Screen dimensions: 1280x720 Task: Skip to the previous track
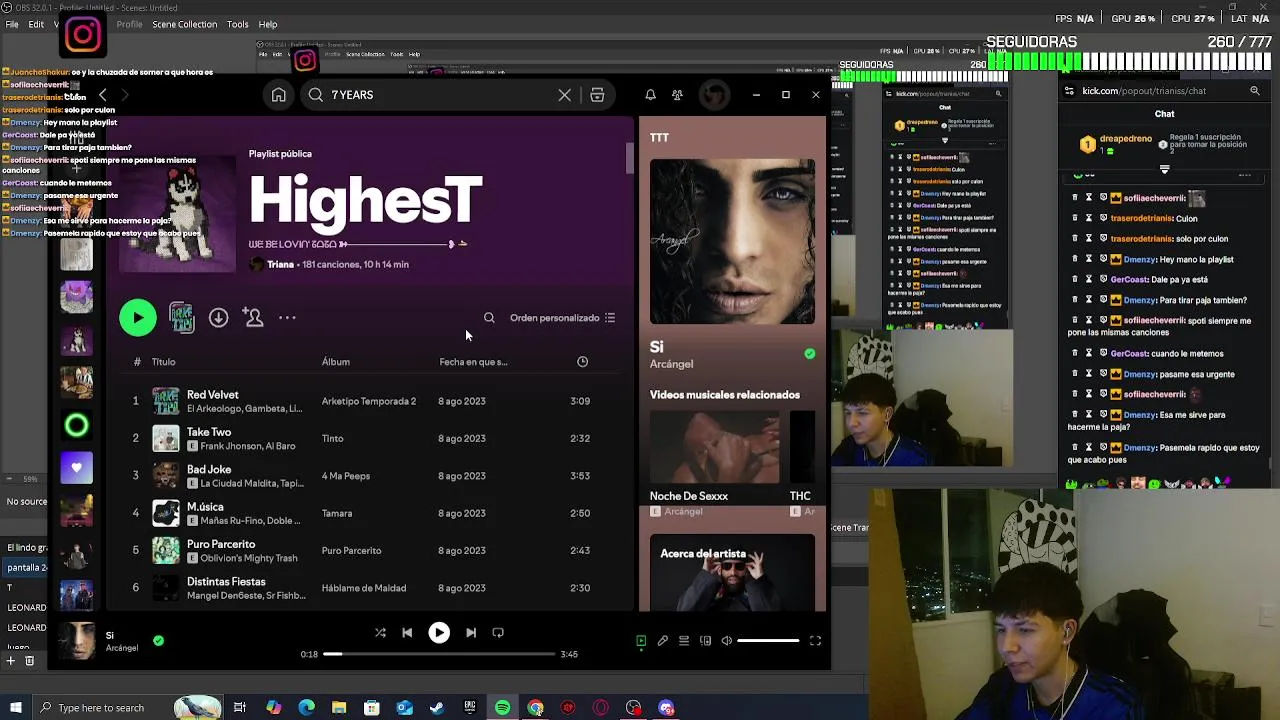pos(407,633)
